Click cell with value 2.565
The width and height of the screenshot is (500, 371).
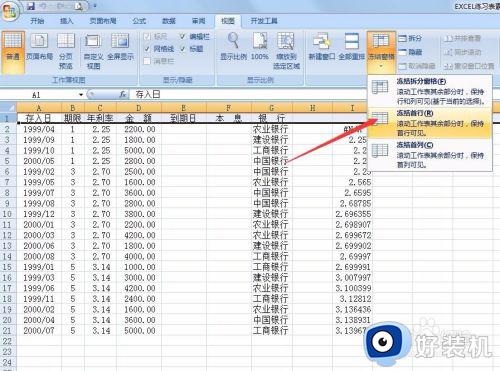pyautogui.click(x=352, y=182)
